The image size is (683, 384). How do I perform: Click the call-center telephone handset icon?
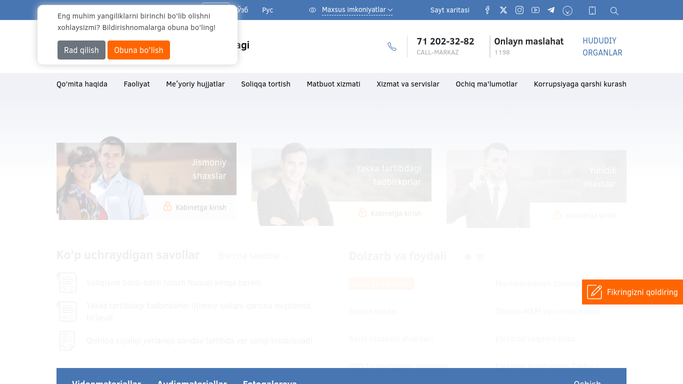click(392, 47)
